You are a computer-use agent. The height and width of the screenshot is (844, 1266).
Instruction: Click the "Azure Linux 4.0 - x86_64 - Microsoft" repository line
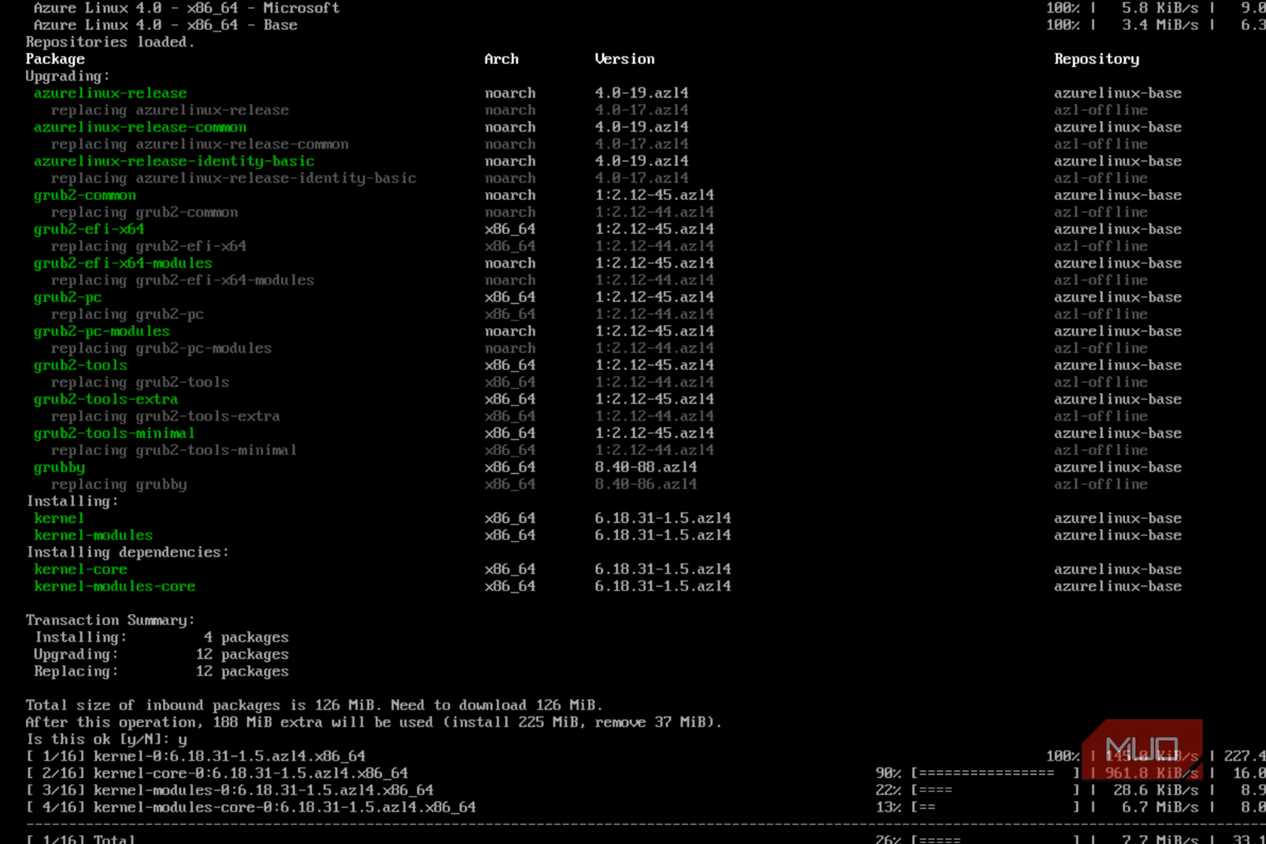pos(186,8)
